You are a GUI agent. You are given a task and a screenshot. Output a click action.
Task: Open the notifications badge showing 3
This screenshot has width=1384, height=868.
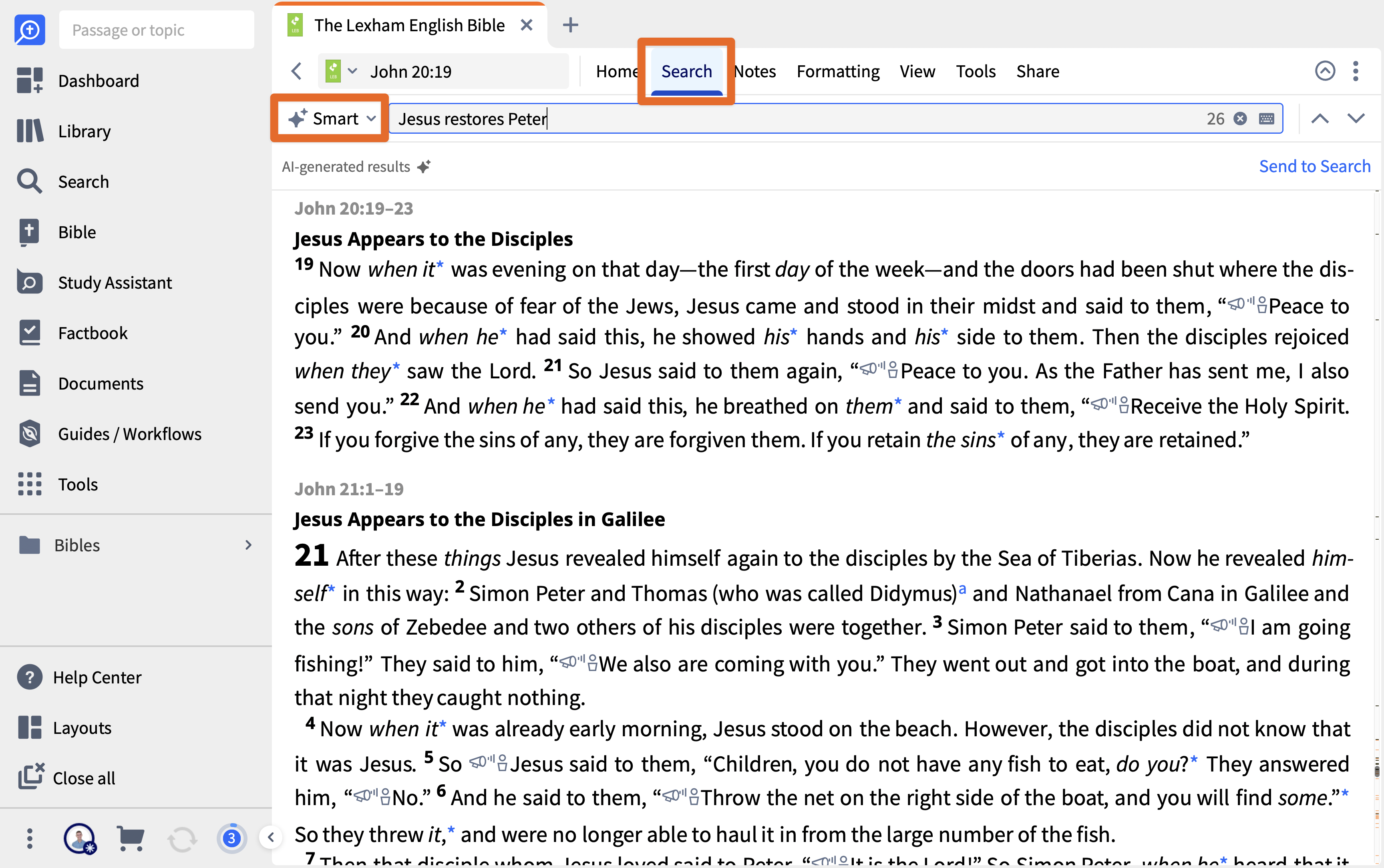click(x=231, y=839)
